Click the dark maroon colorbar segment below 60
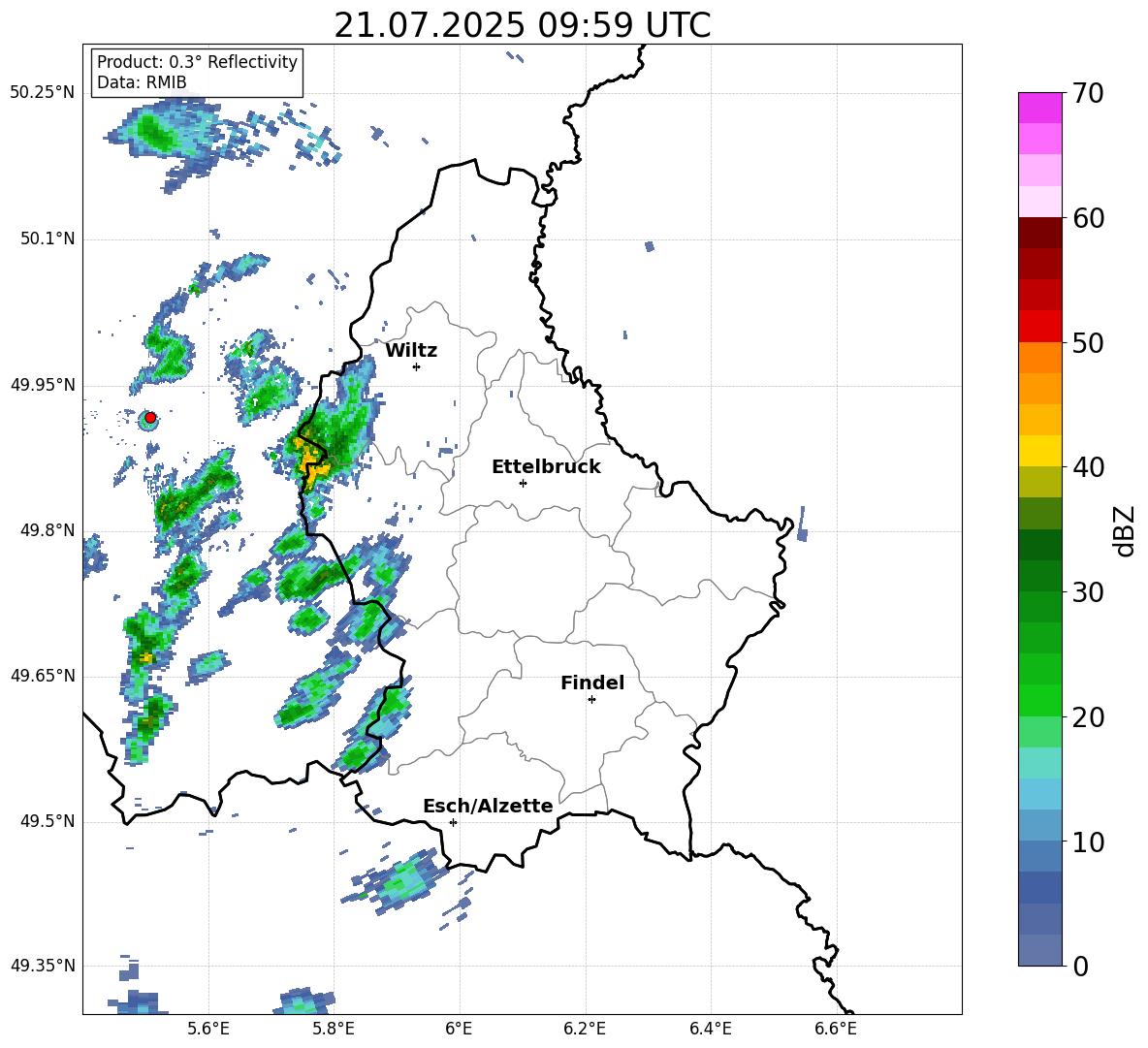This screenshot has width=1148, height=1048. pos(1040,232)
